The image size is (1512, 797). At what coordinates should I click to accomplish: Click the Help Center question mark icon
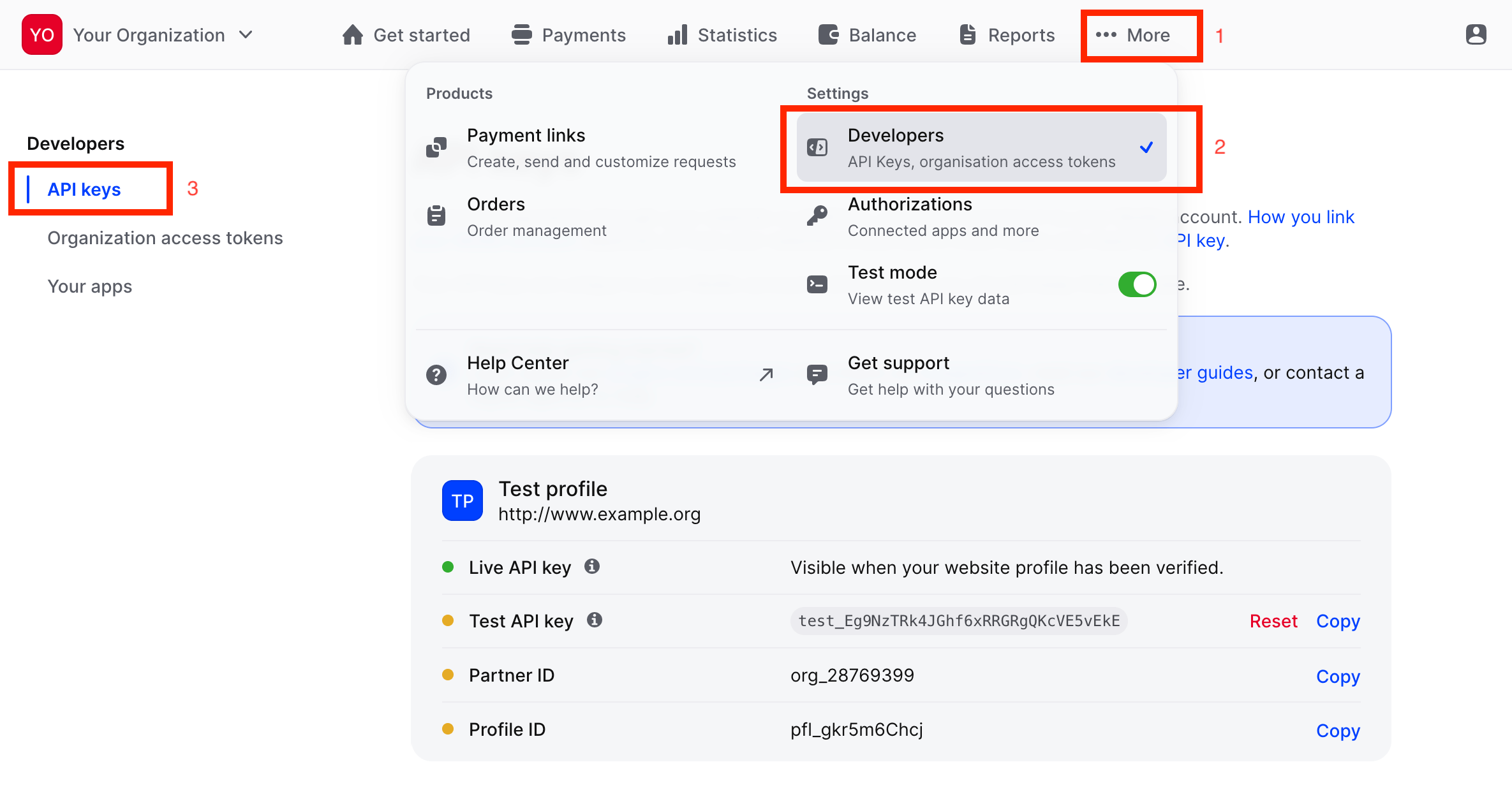[x=436, y=375]
